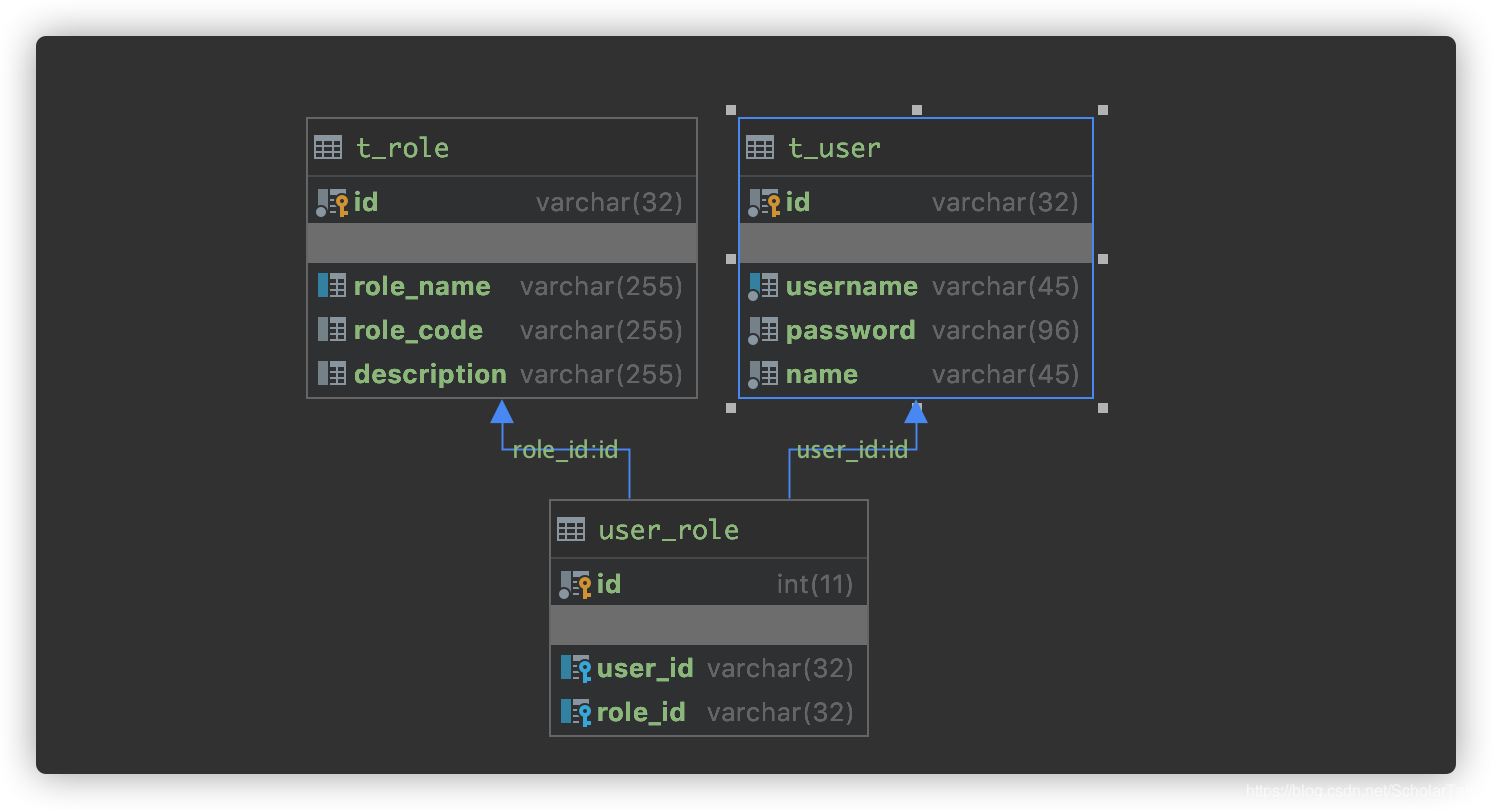1492x810 pixels.
Task: Click the column icon beside password
Action: pyautogui.click(x=764, y=331)
